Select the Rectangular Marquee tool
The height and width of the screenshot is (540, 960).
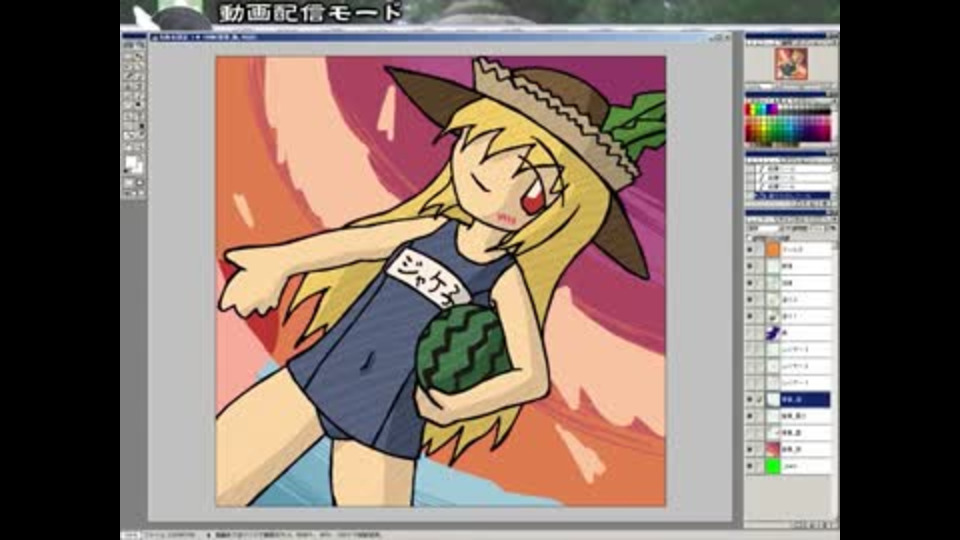click(x=129, y=56)
